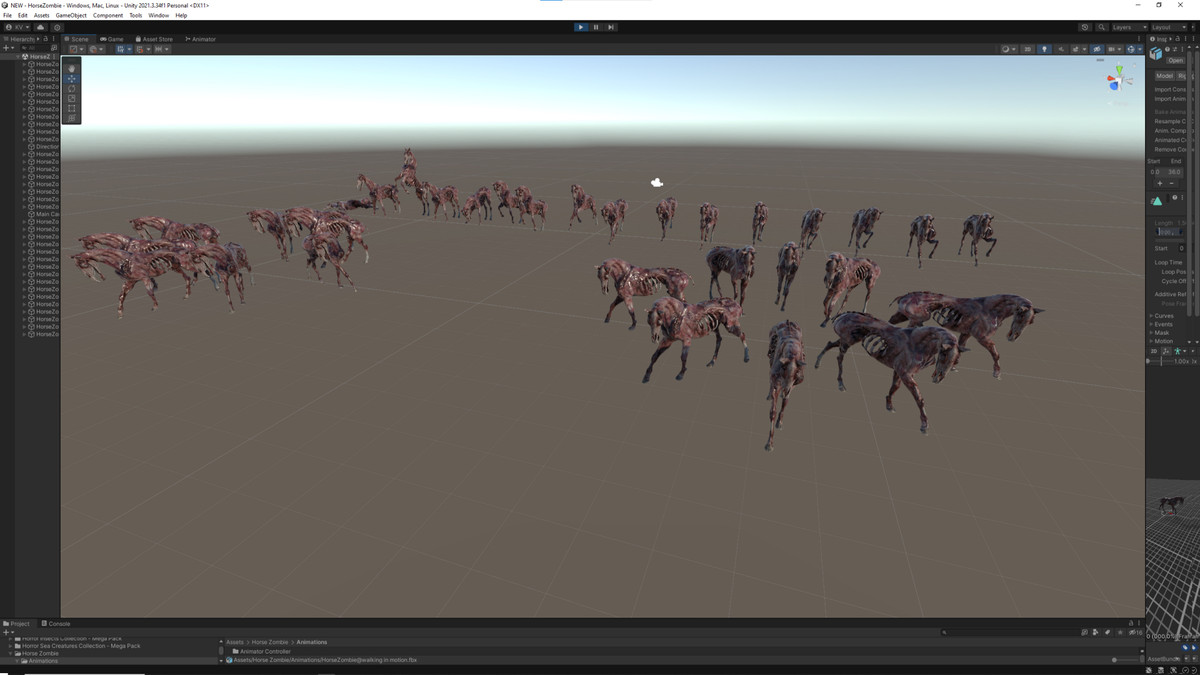Click the scene orientation gizmo
Screen dimensions: 1200x675
pos(1117,82)
